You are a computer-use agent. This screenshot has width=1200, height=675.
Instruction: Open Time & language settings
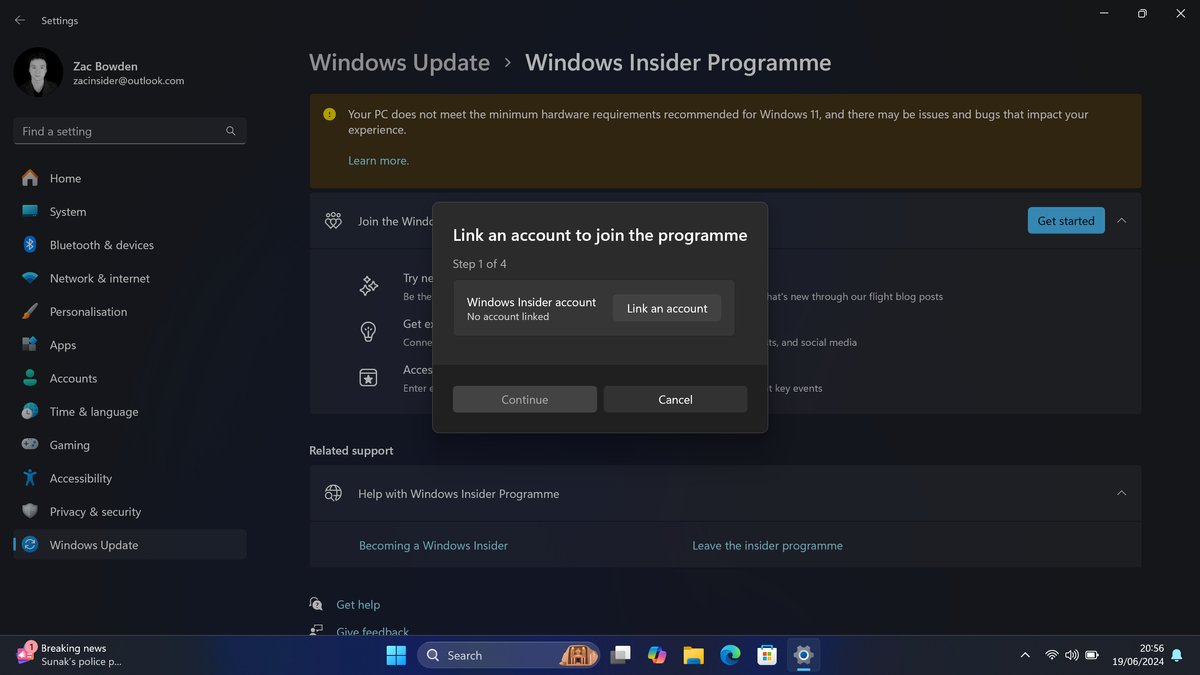click(130, 411)
